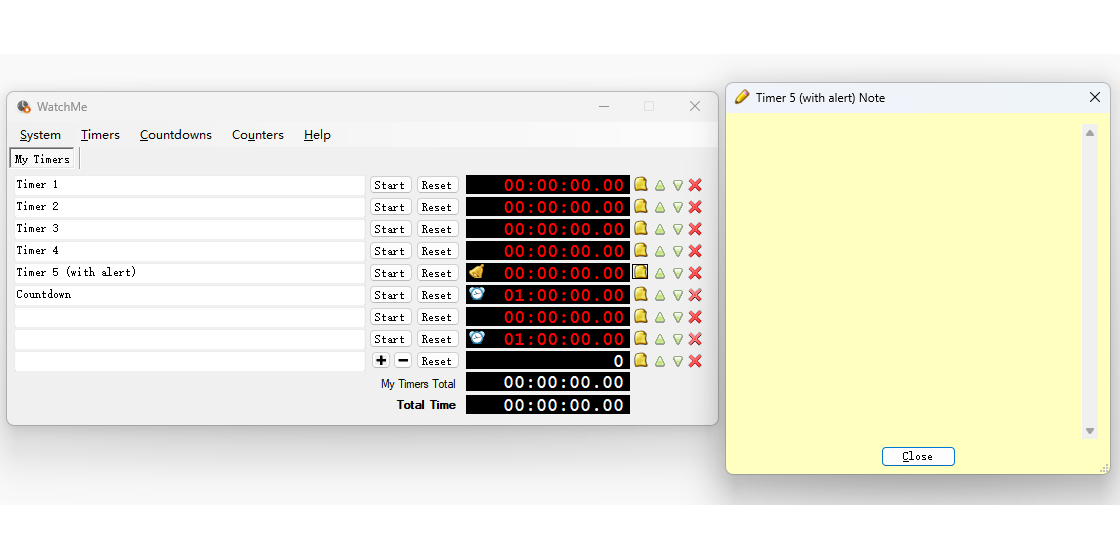The image size is (1120, 560).
Task: Open the highlighted note icon for Timer 5
Action: [641, 272]
